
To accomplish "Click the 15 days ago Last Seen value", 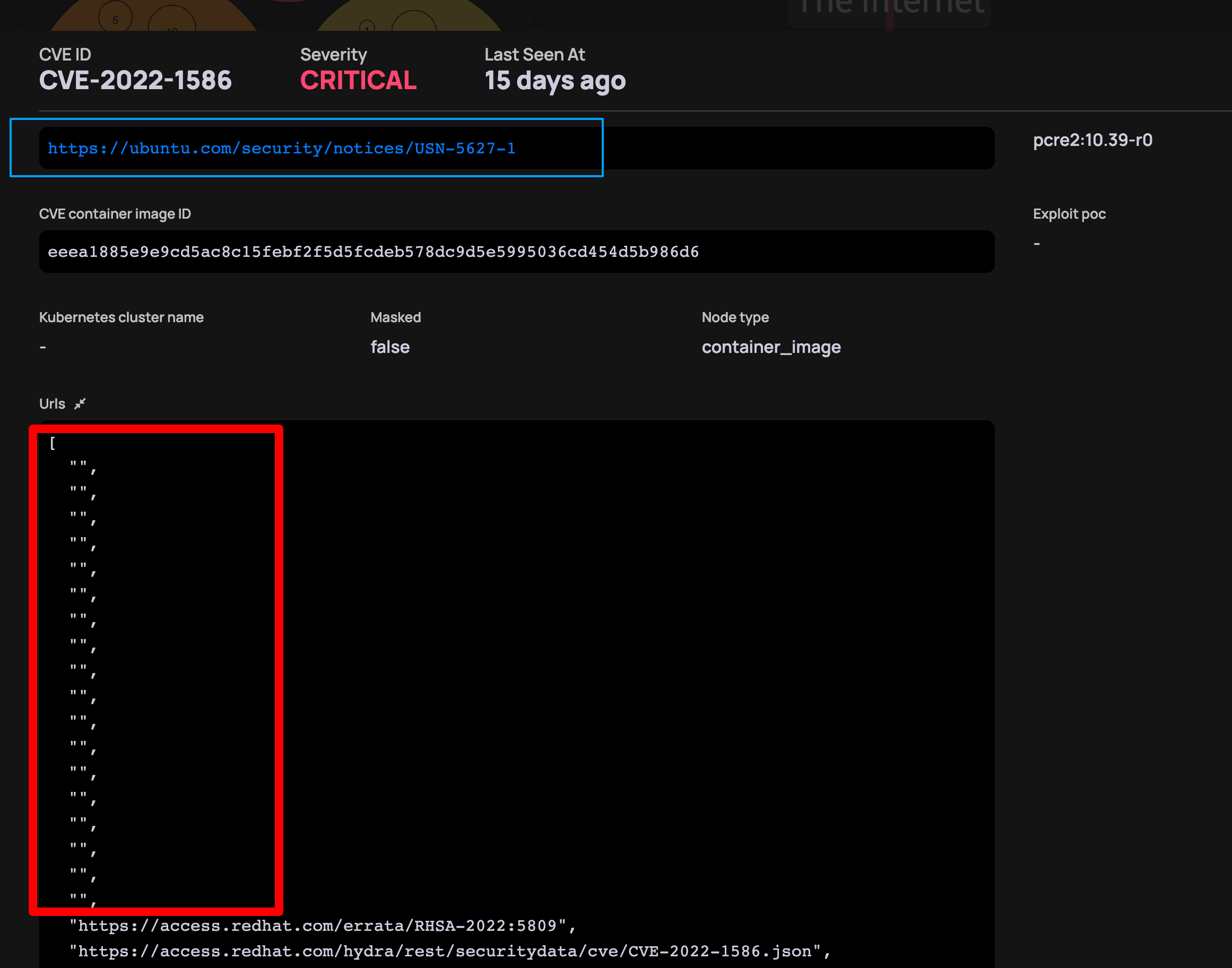I will [555, 81].
